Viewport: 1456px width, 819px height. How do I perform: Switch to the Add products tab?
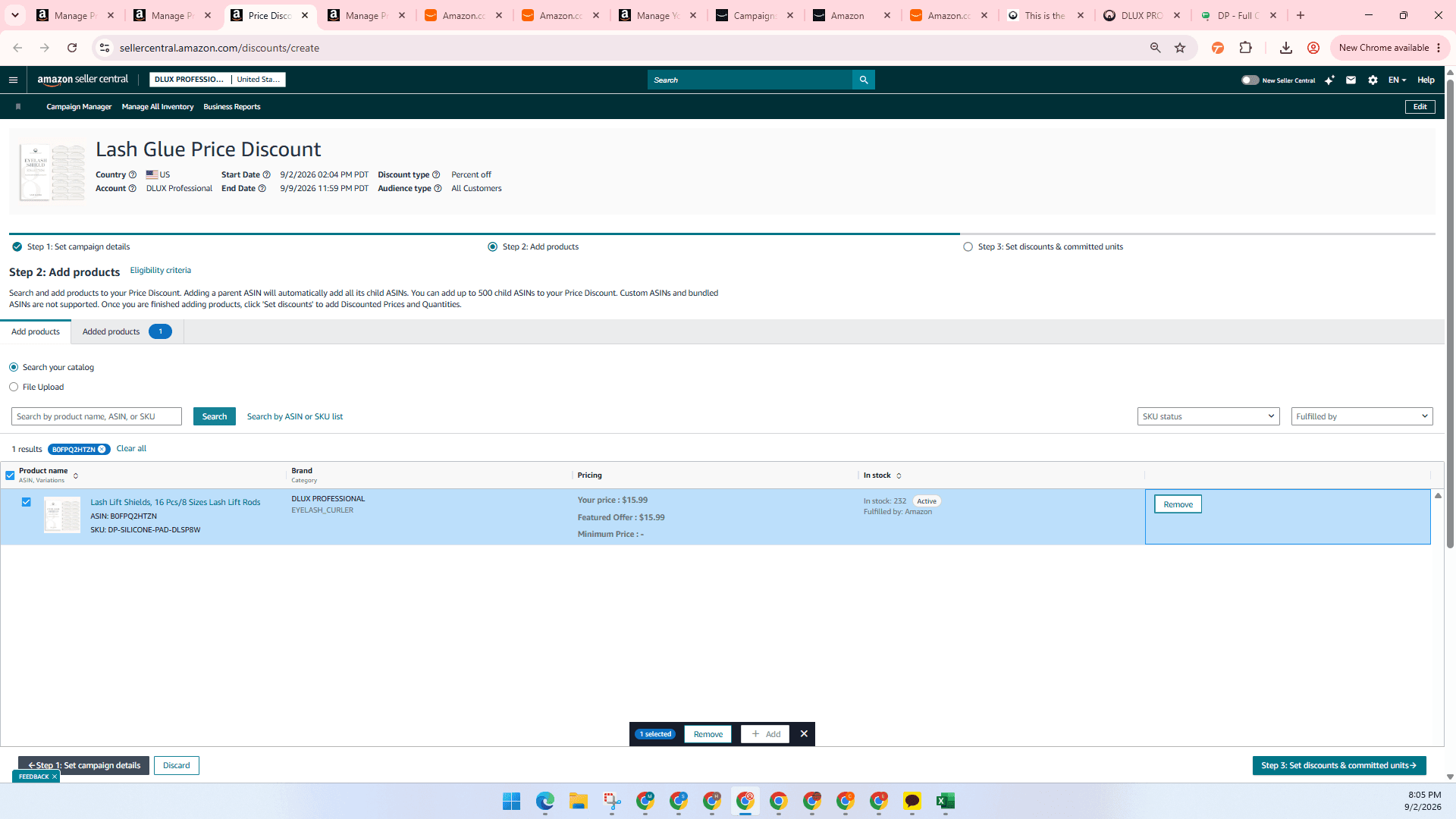coord(36,332)
